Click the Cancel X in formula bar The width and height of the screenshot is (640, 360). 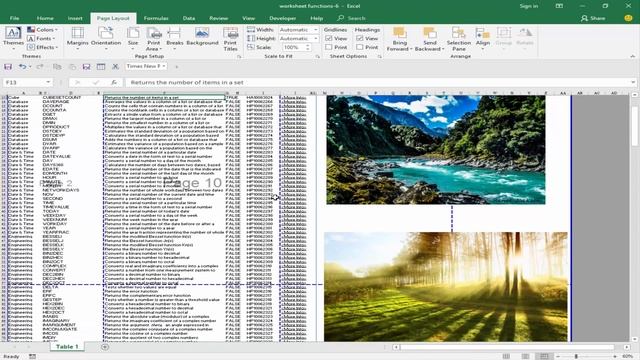78,82
